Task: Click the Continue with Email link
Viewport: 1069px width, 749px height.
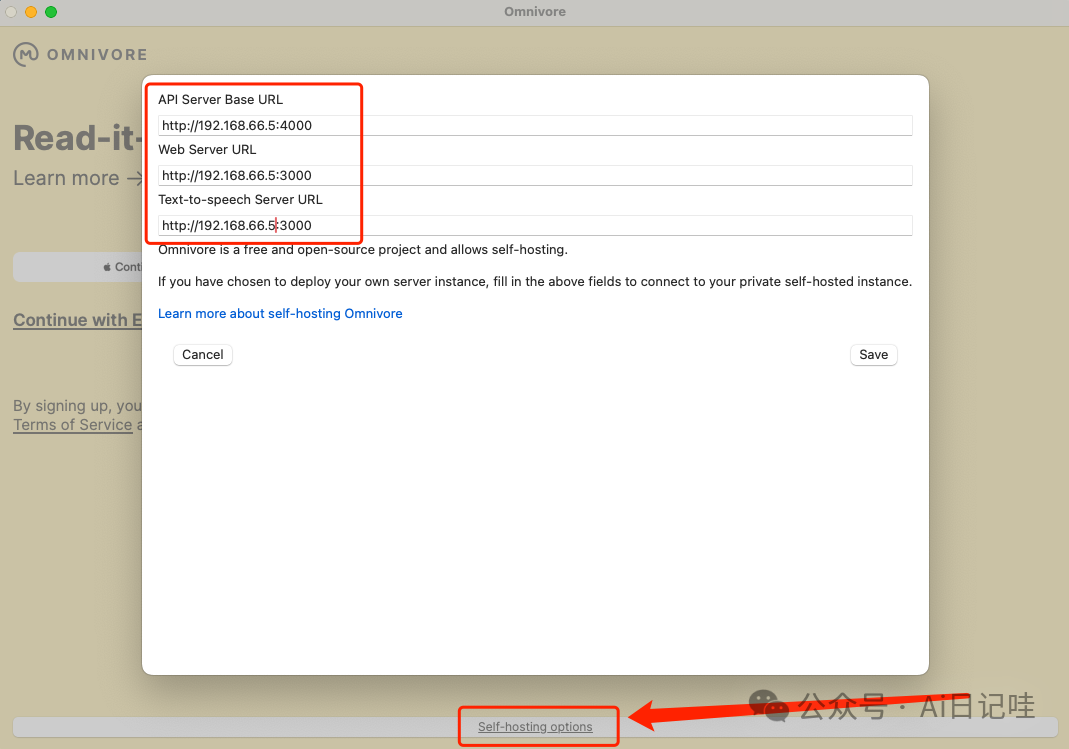Action: tap(77, 320)
